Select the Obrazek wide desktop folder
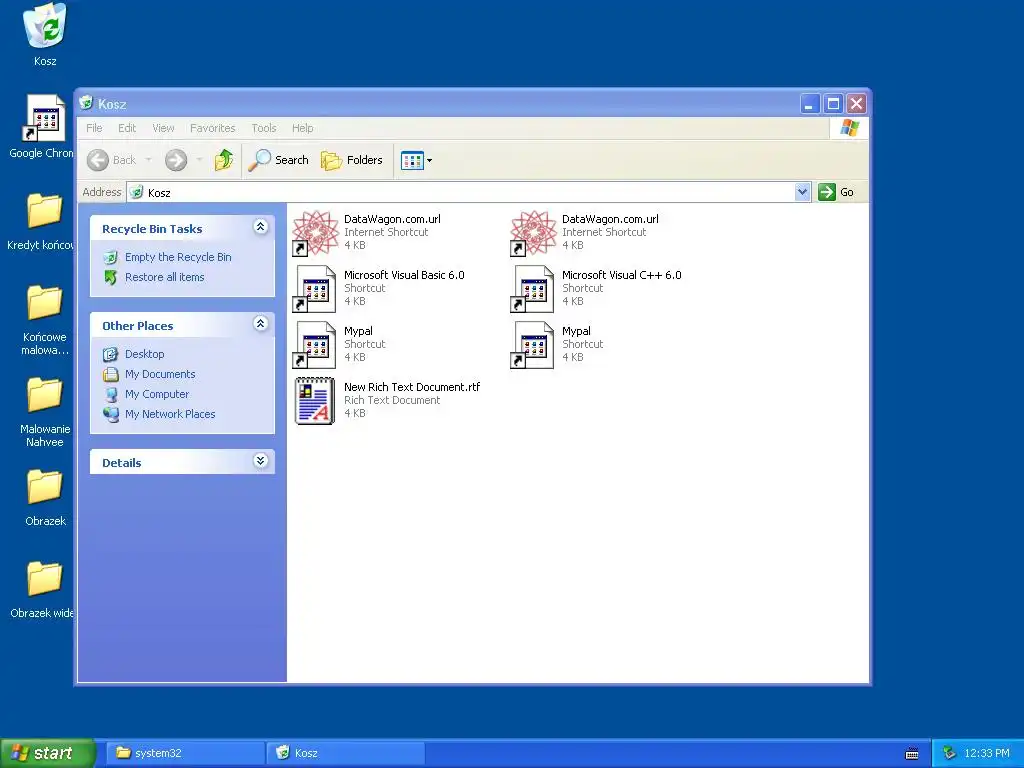The width and height of the screenshot is (1024, 768). point(43,590)
